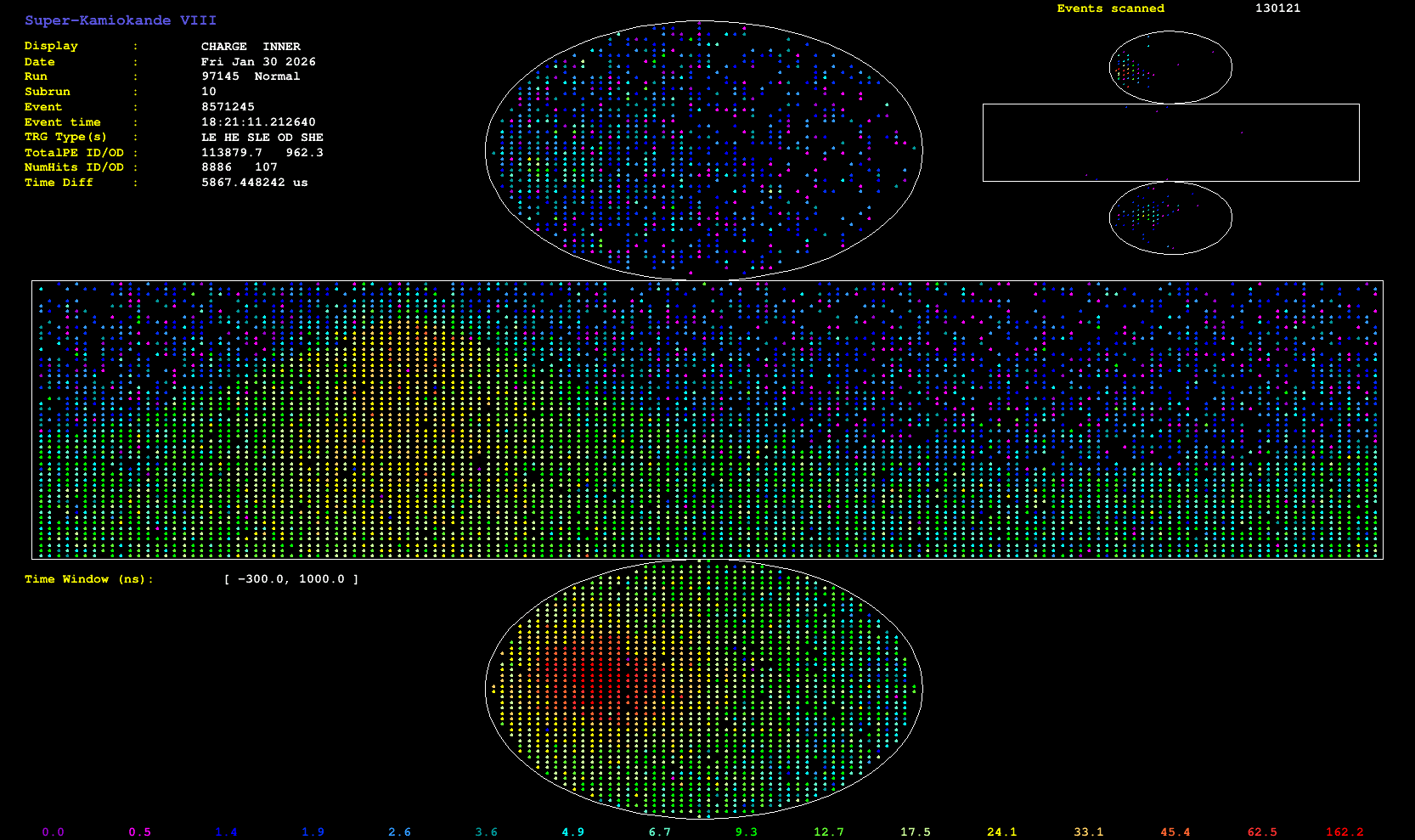
Task: Click the Events scanned label
Action: tap(1110, 8)
